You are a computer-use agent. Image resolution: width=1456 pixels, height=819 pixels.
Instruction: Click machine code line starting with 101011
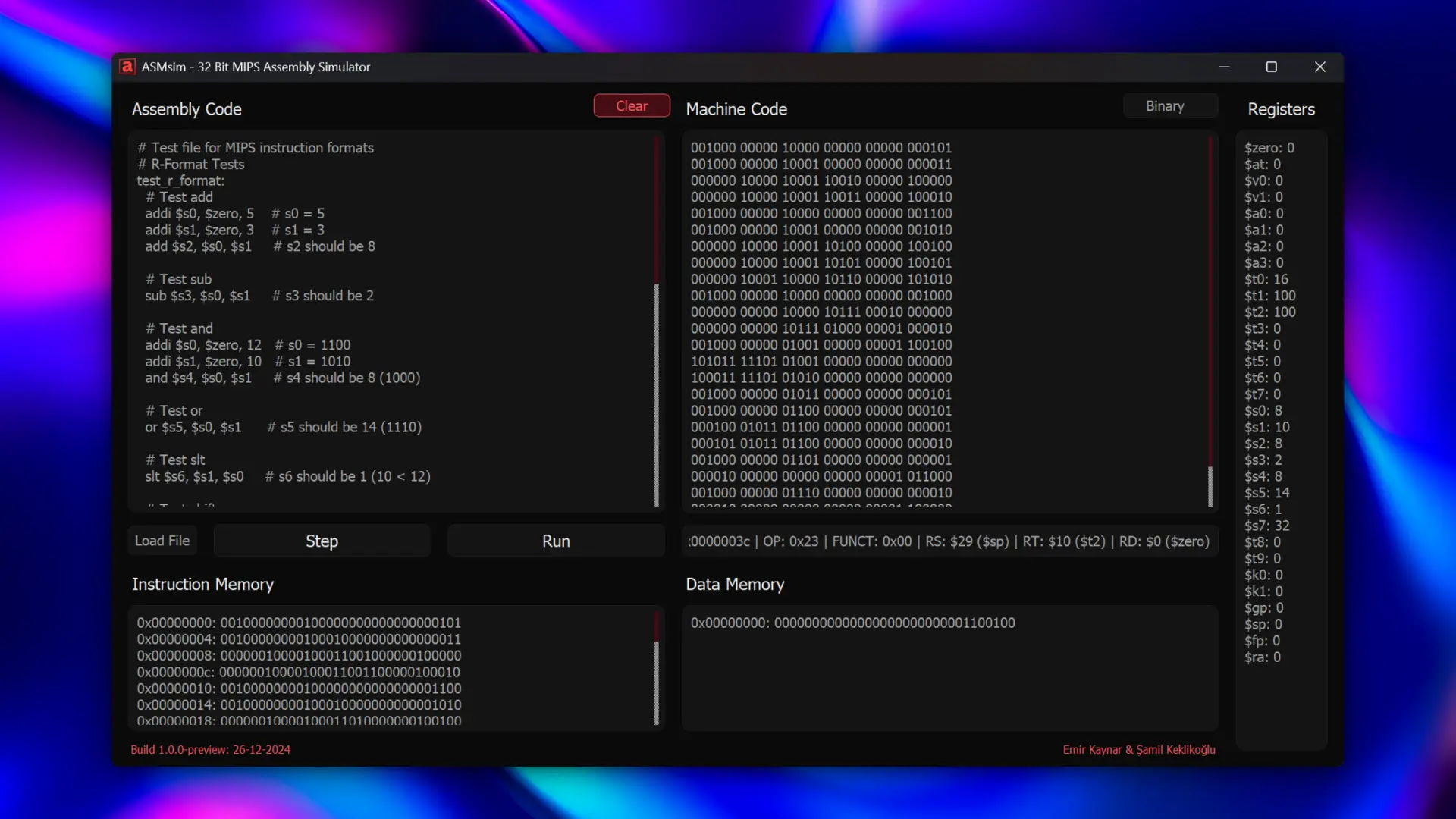pyautogui.click(x=821, y=362)
